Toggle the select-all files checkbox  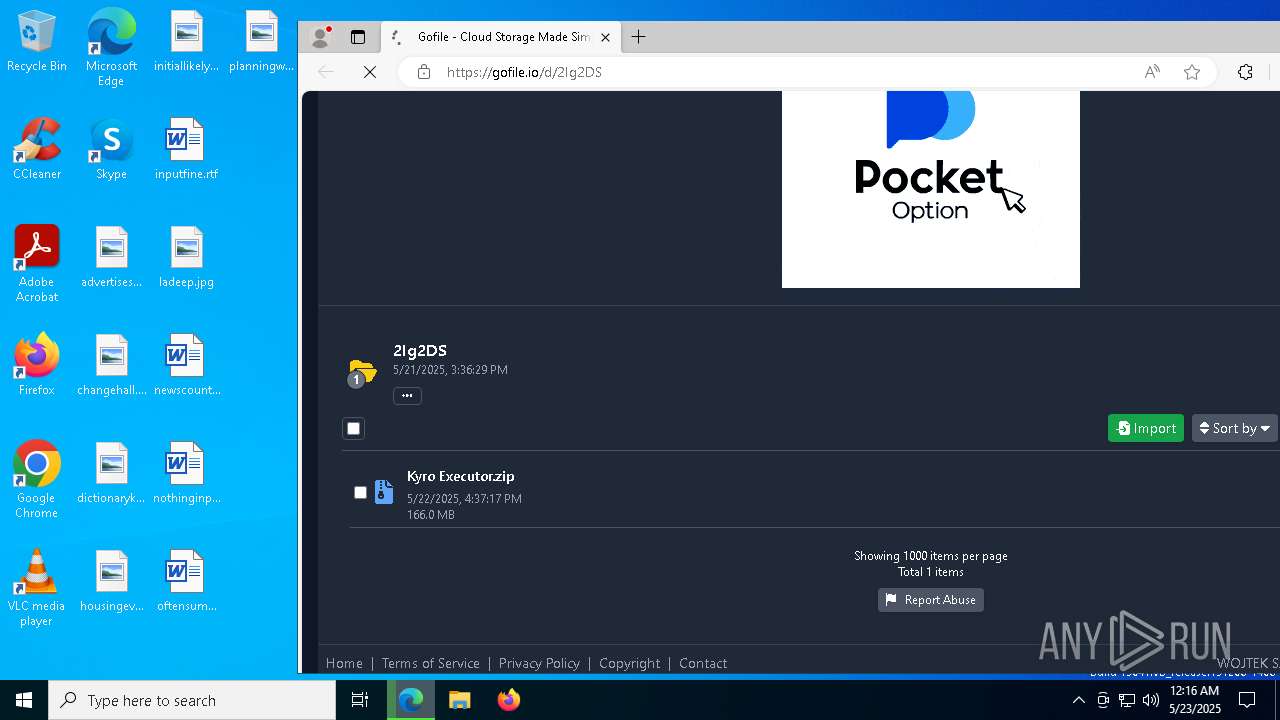coord(353,428)
